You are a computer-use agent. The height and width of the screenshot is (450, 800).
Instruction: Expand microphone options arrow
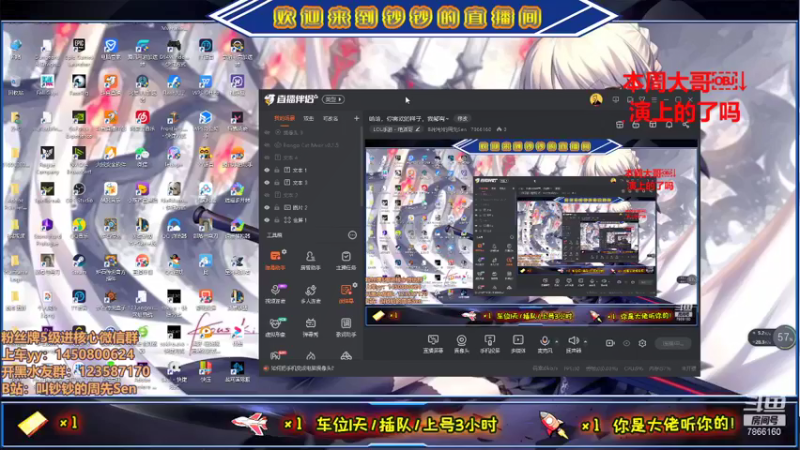(x=557, y=341)
